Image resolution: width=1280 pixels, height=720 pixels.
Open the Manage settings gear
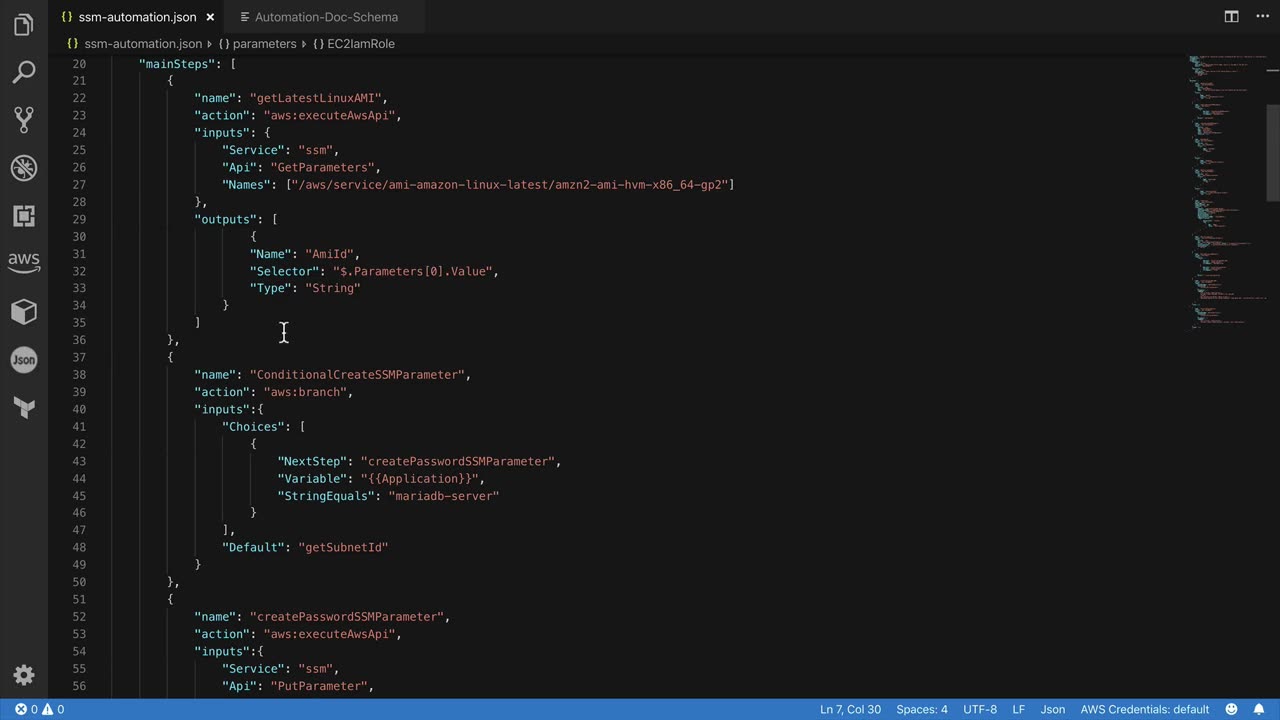tap(24, 674)
